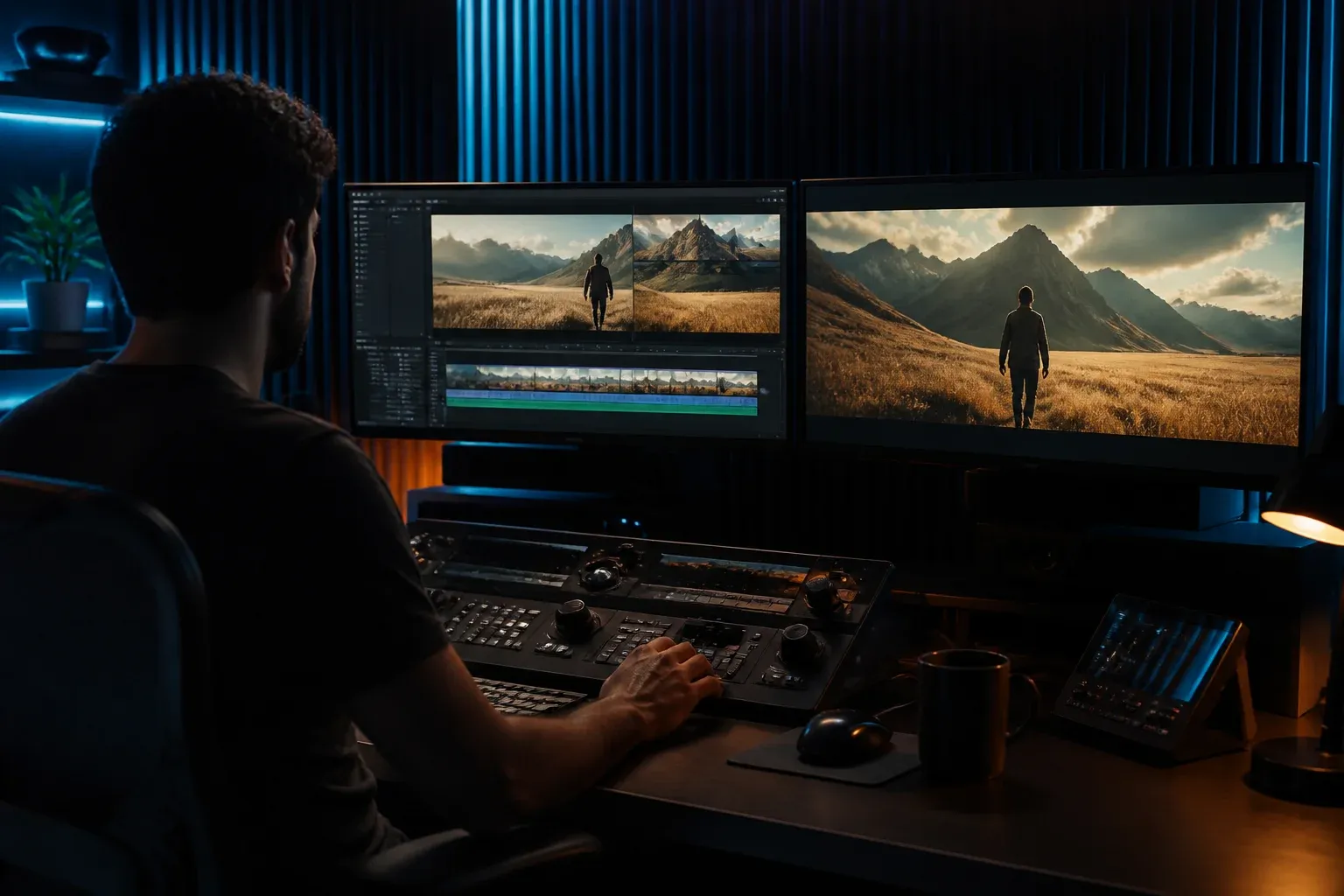1344x896 pixels.
Task: Click a tool icon in the timeline toolbar strip
Action: [x=437, y=343]
